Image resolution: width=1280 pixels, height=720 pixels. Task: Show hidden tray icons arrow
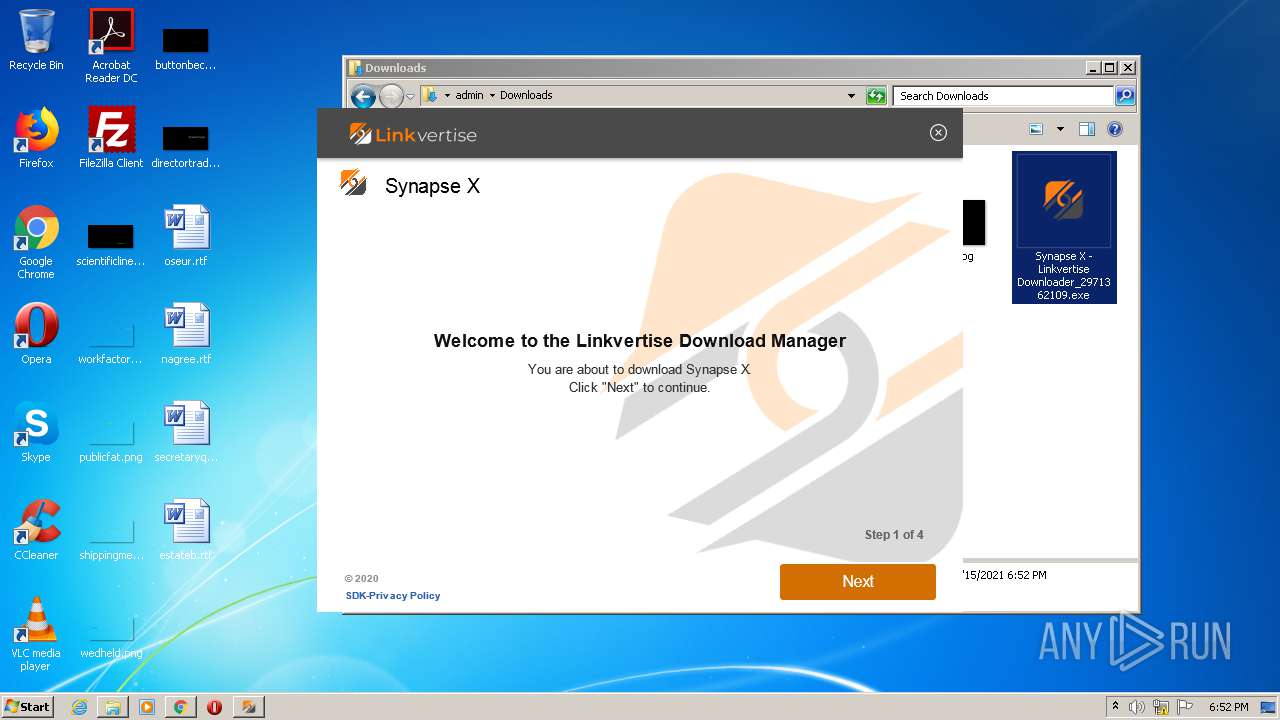[x=1115, y=707]
